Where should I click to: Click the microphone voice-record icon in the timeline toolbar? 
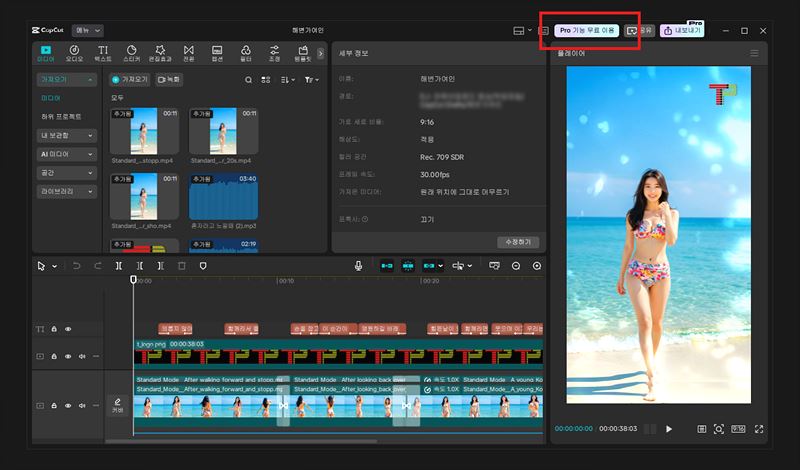pos(358,266)
